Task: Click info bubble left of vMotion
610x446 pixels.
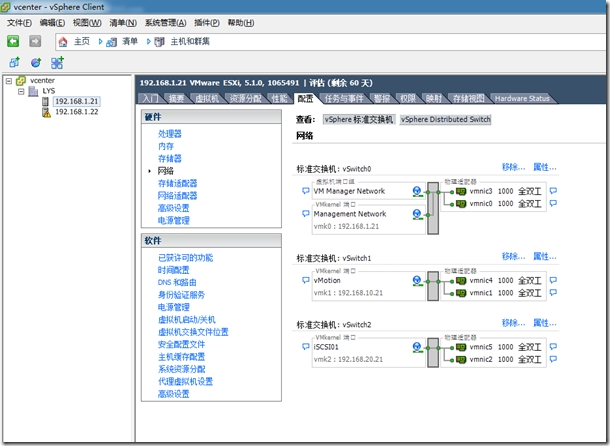Action: point(306,280)
